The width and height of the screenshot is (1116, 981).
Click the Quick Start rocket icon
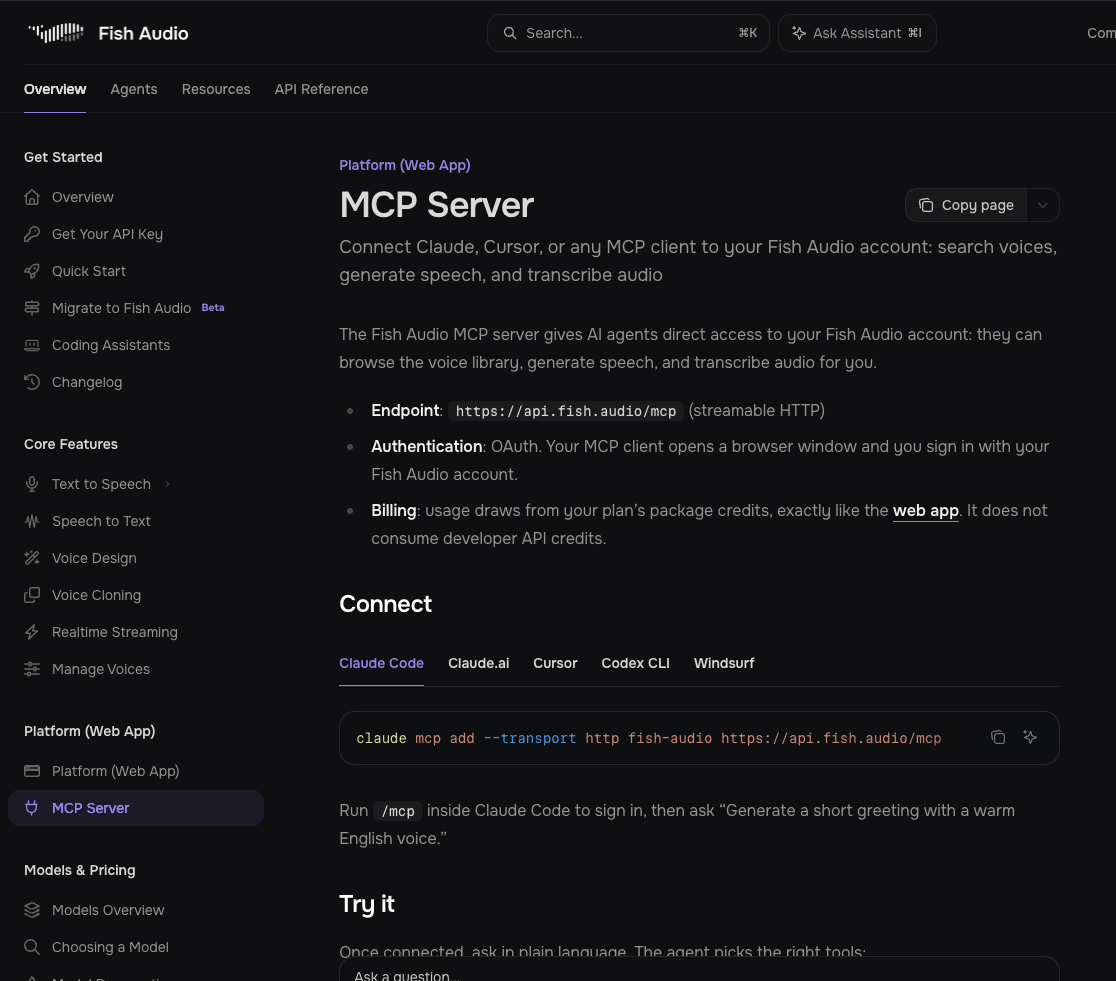(32, 271)
